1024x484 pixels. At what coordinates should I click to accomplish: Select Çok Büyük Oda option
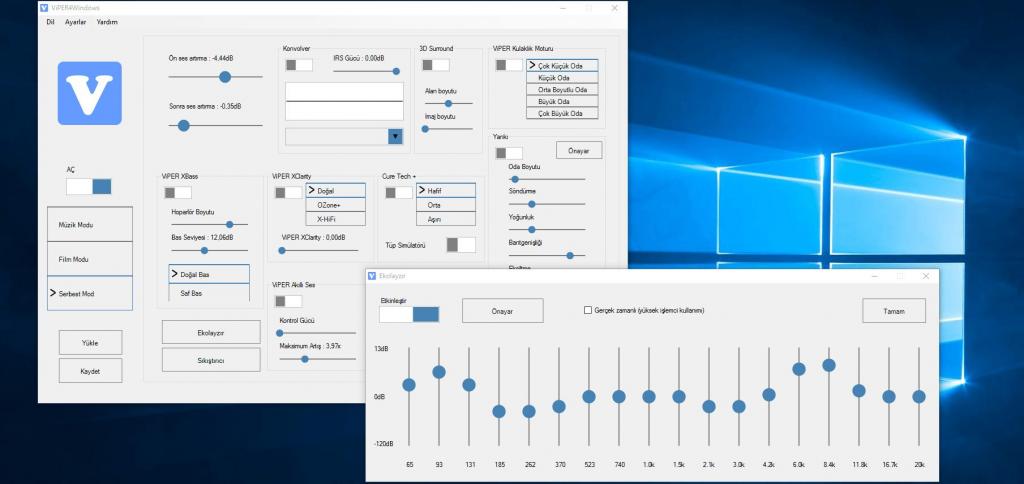pyautogui.click(x=562, y=113)
